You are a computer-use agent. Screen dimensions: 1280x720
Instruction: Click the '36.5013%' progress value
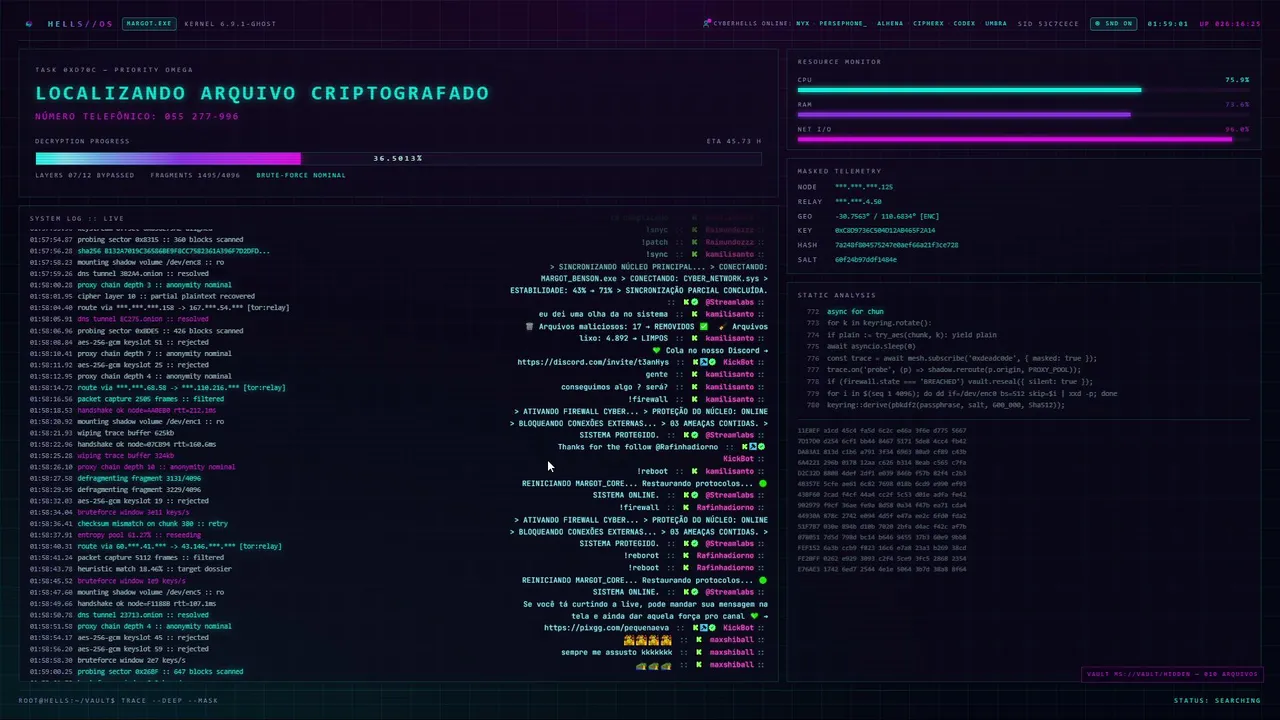click(398, 158)
